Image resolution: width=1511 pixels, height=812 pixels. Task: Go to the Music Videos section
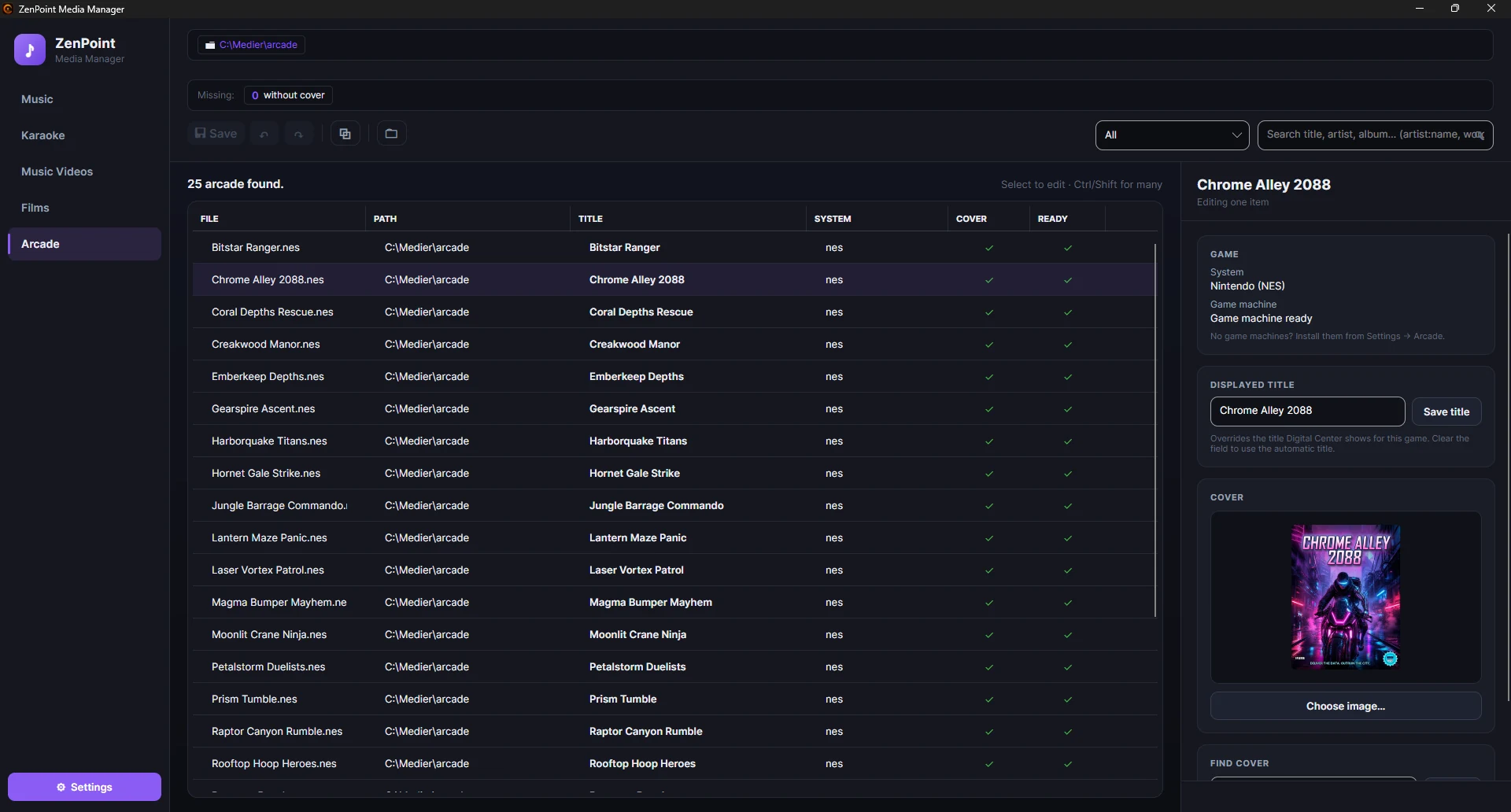84,172
